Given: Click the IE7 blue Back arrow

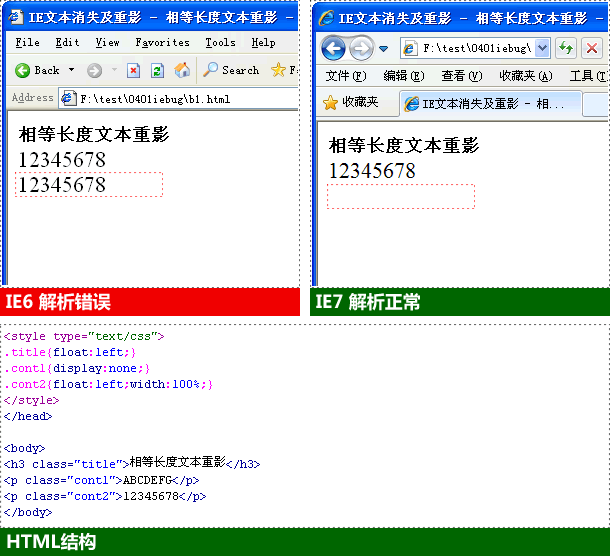Looking at the screenshot, I should click(x=333, y=48).
